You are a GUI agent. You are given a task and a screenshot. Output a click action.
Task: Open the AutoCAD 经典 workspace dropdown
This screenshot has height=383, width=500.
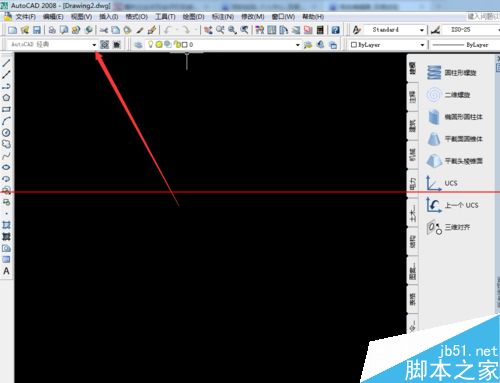point(94,45)
